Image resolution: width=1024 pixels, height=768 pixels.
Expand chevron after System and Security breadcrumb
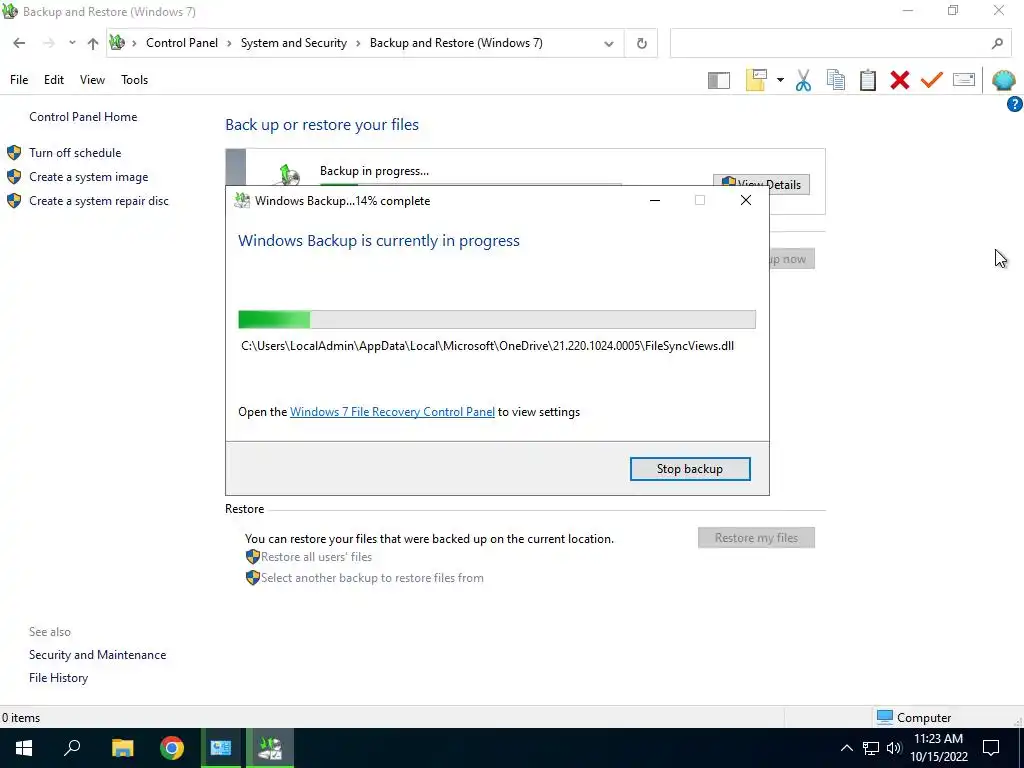point(358,43)
